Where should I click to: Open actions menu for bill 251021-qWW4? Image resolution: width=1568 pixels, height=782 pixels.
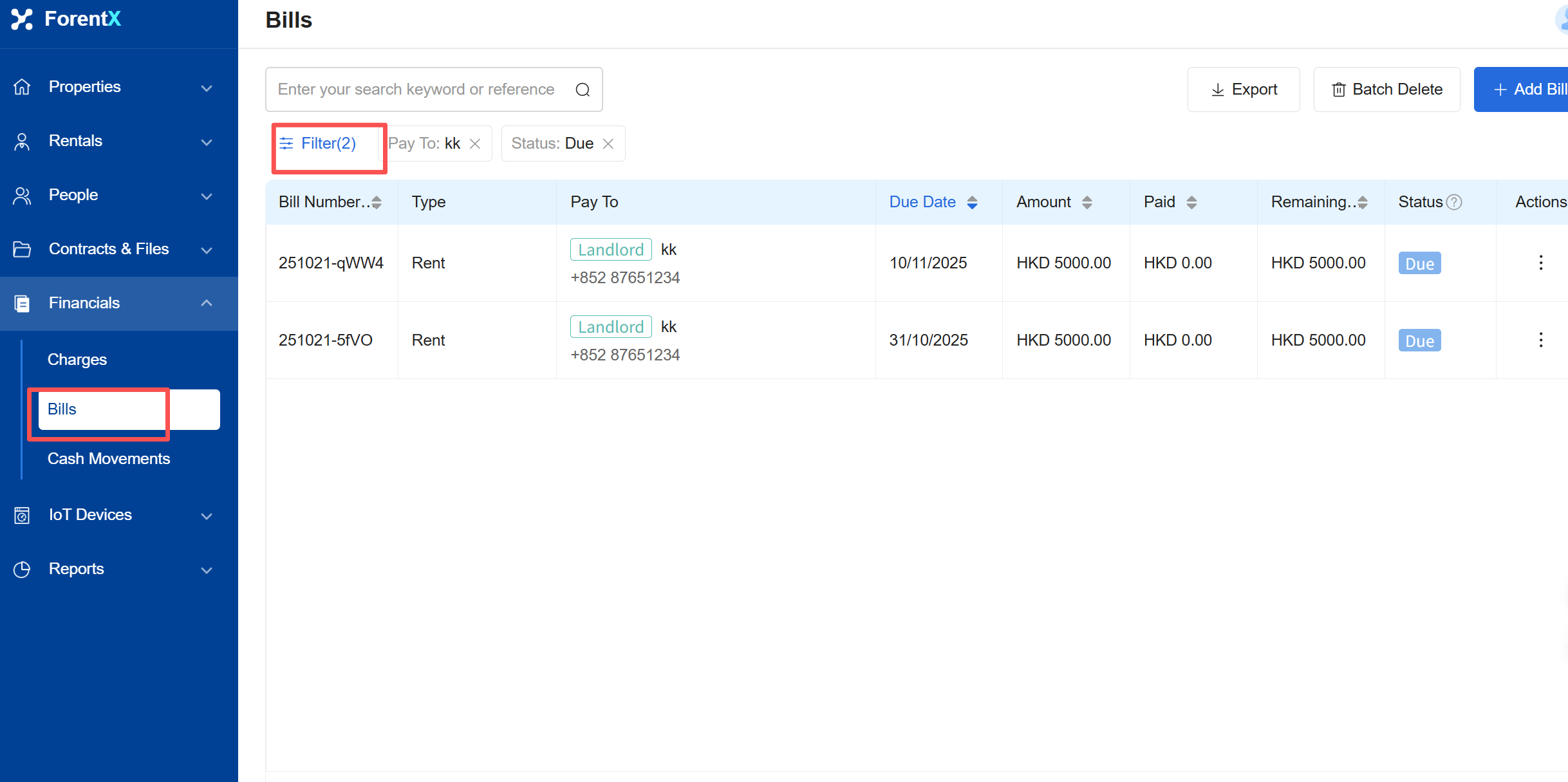point(1540,263)
